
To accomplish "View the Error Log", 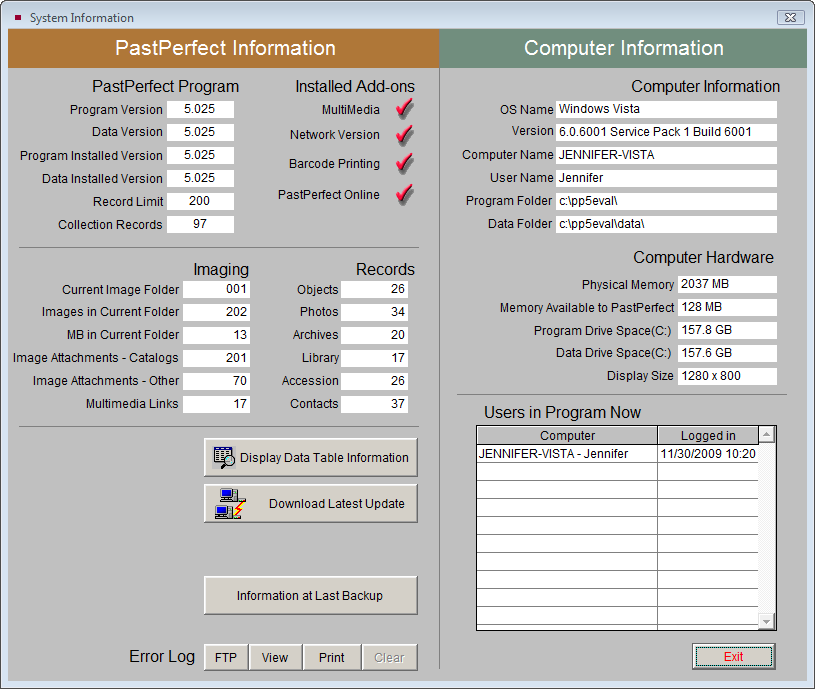I will click(275, 657).
